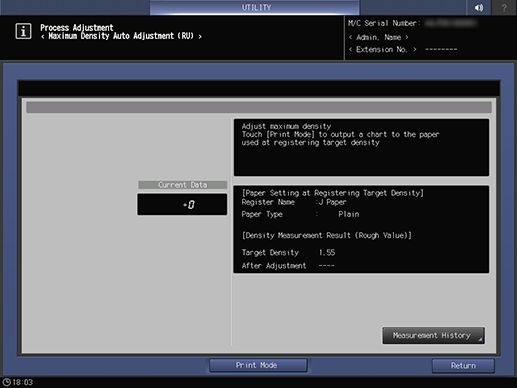Click the Adjust maximum density message box
Viewport: 517px width, 388px height.
tap(361, 147)
